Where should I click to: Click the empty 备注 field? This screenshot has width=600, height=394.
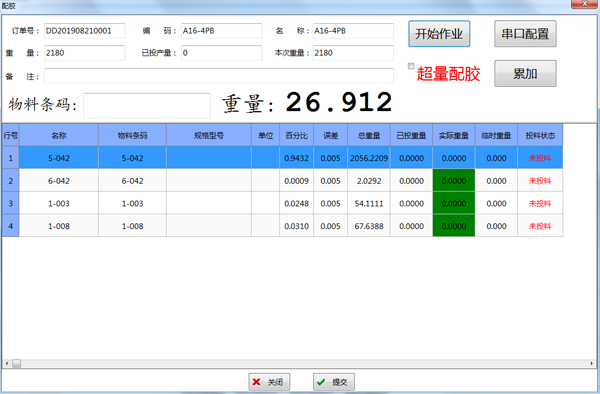[x=219, y=76]
